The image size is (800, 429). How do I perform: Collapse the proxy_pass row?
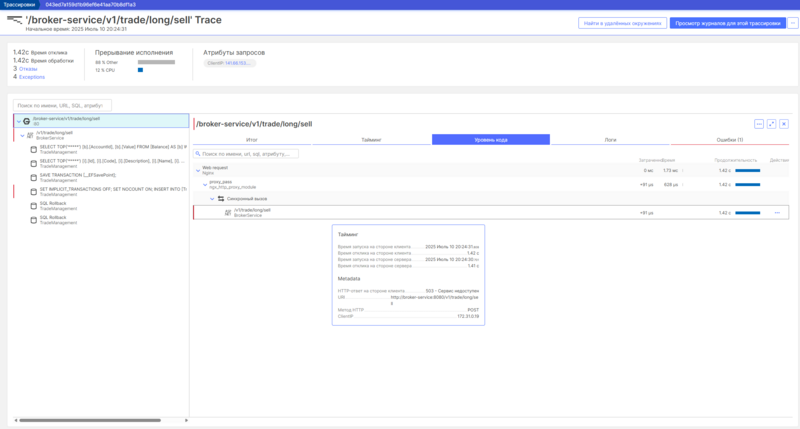click(x=204, y=184)
